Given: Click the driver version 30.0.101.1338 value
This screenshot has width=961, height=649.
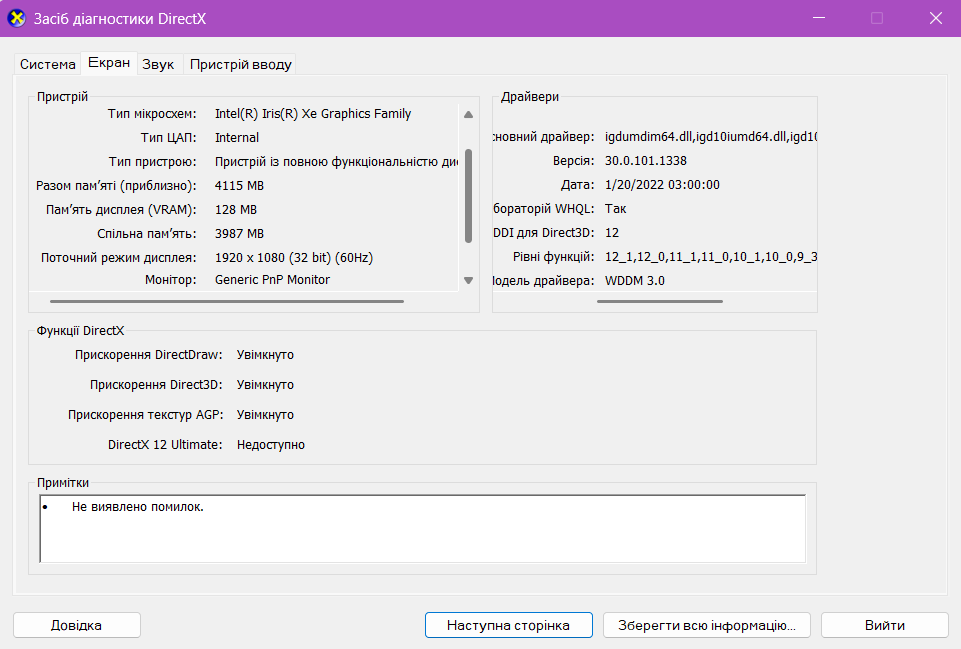Looking at the screenshot, I should coord(646,161).
